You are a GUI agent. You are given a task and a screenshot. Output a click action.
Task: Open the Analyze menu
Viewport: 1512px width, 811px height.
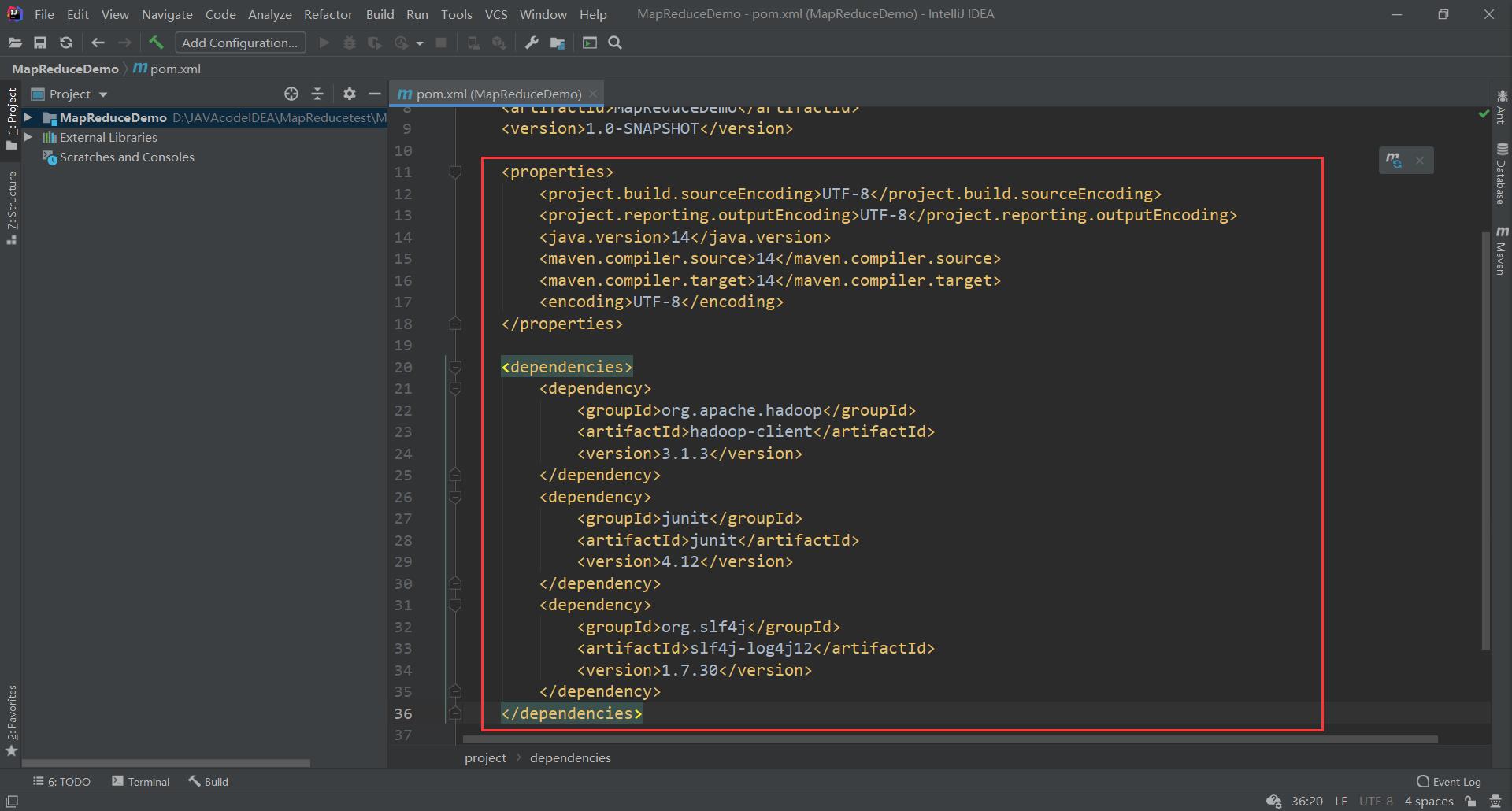[x=270, y=14]
